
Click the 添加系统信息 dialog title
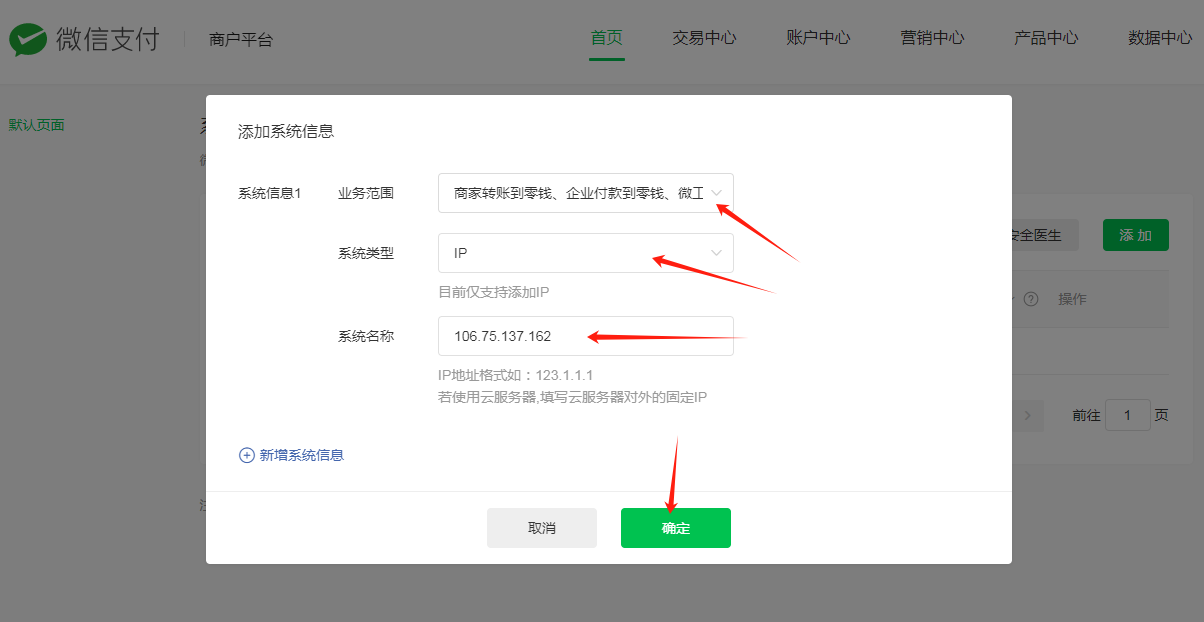[x=286, y=131]
